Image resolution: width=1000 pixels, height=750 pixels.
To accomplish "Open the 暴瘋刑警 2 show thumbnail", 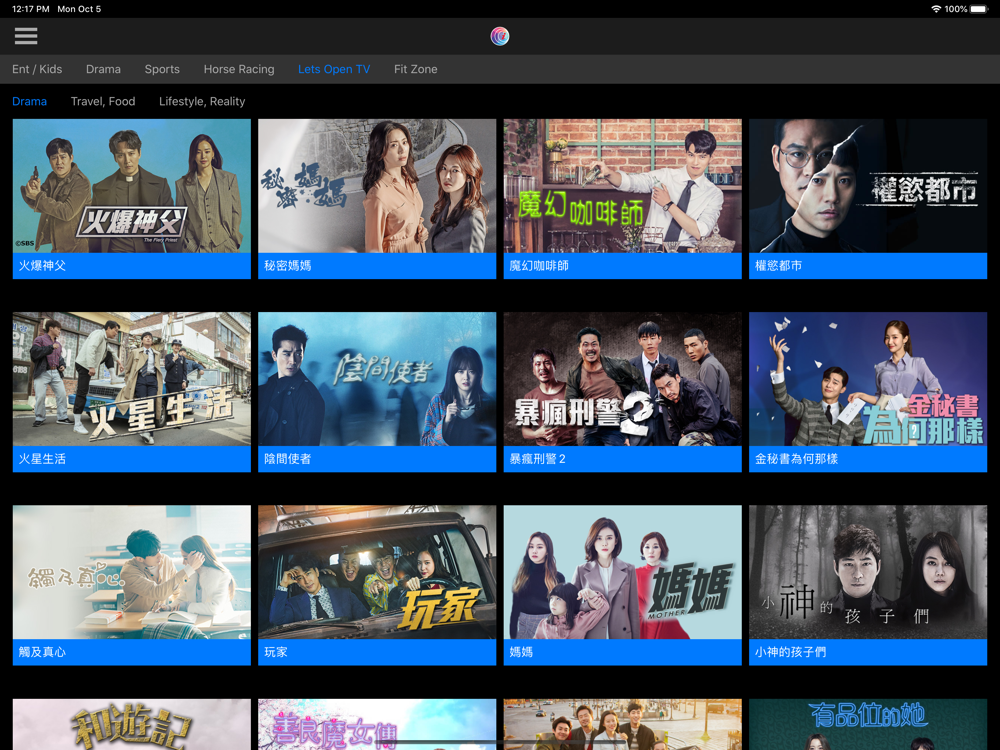I will coord(622,379).
